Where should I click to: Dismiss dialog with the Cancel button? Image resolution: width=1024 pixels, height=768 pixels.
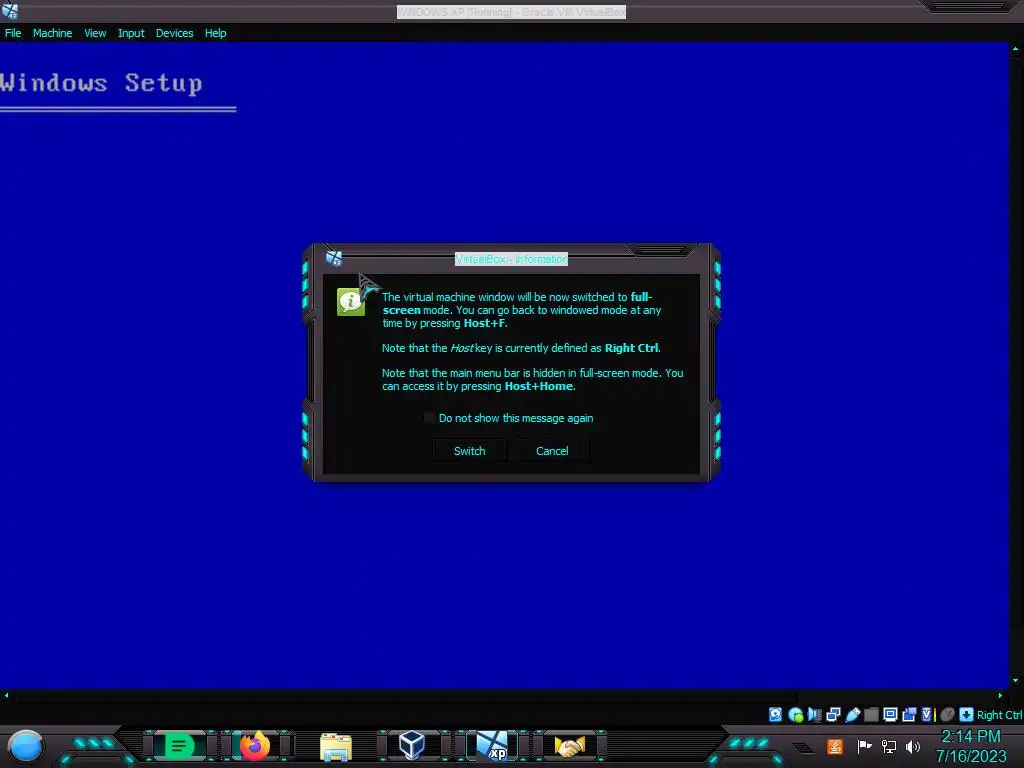[552, 451]
